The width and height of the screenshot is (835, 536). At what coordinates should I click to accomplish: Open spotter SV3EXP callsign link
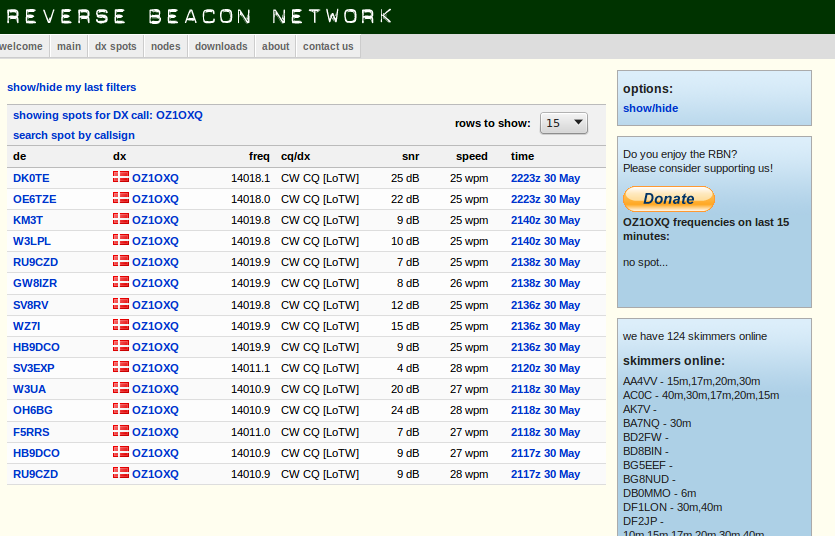tap(34, 368)
